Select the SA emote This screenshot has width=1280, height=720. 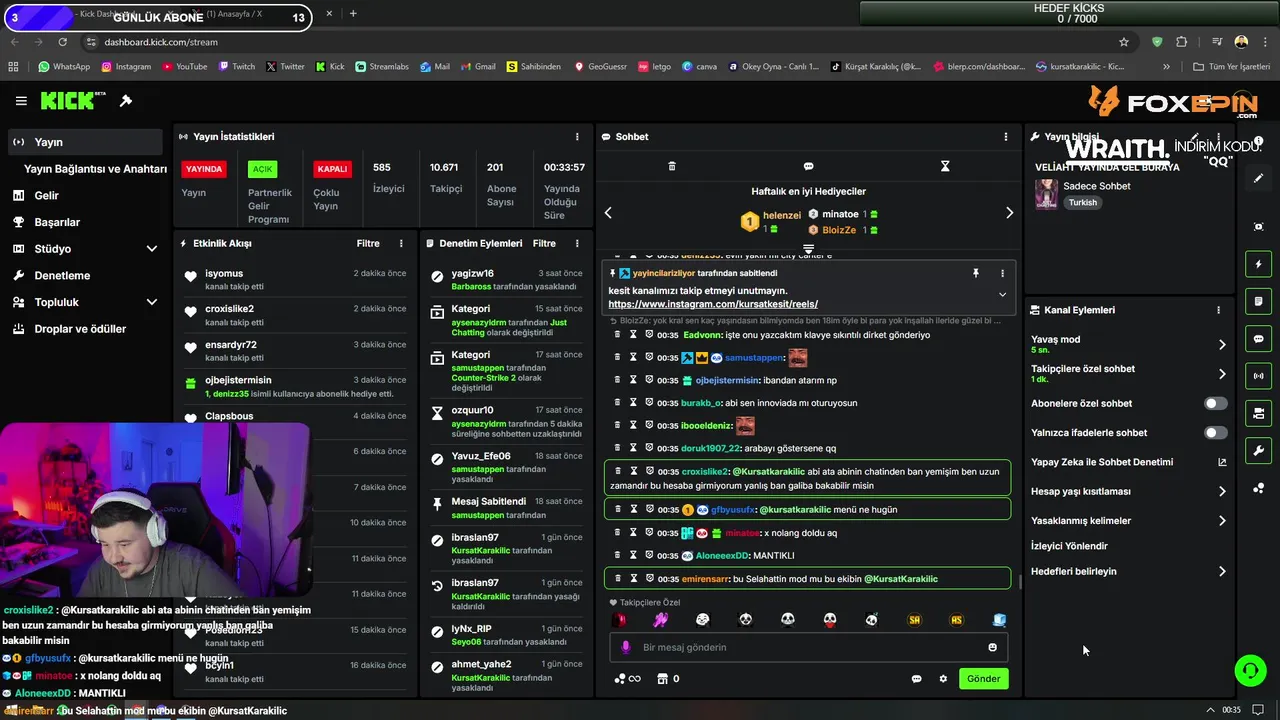(x=914, y=620)
